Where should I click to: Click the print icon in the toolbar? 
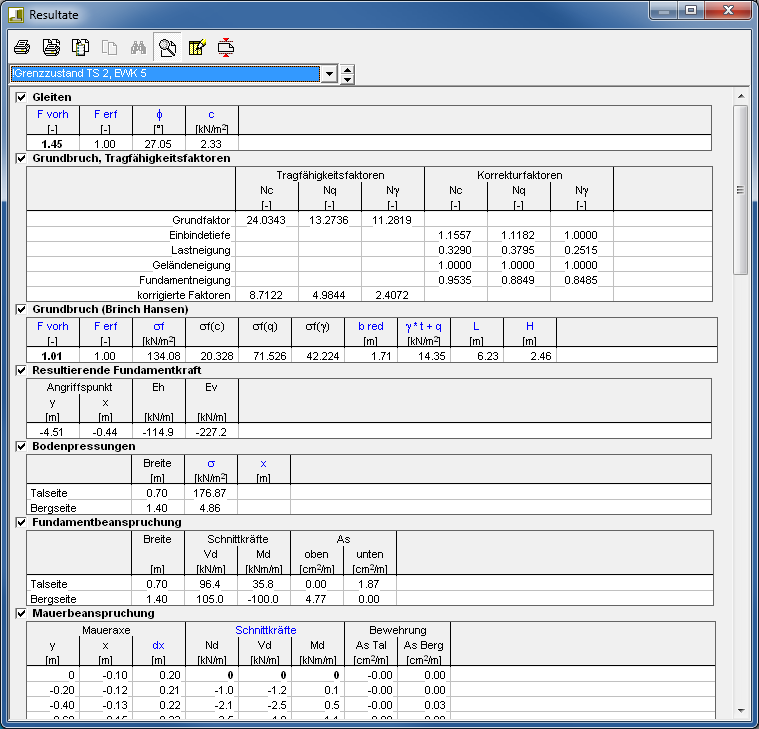(22, 47)
